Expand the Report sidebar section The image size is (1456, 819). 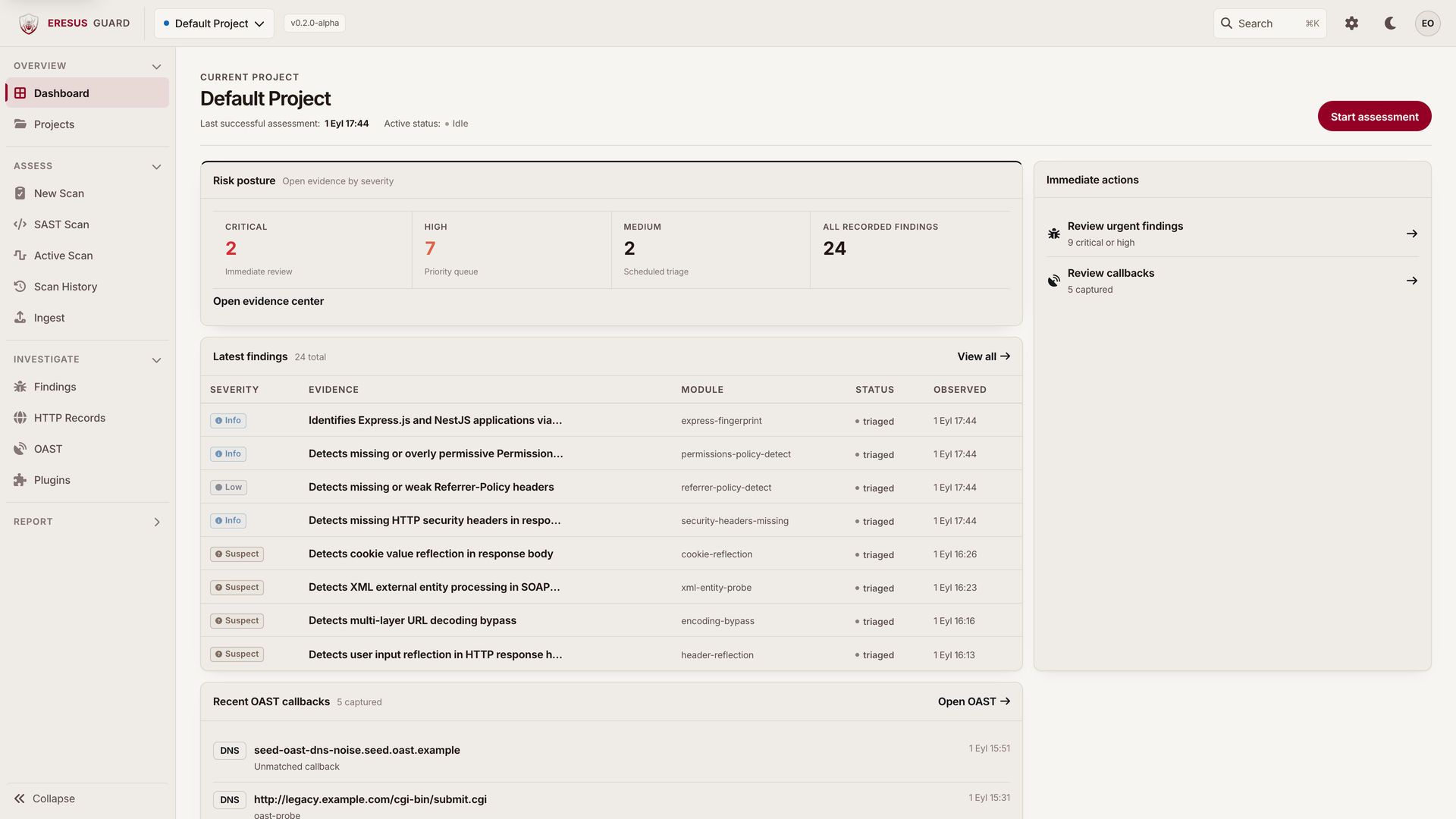(x=157, y=522)
